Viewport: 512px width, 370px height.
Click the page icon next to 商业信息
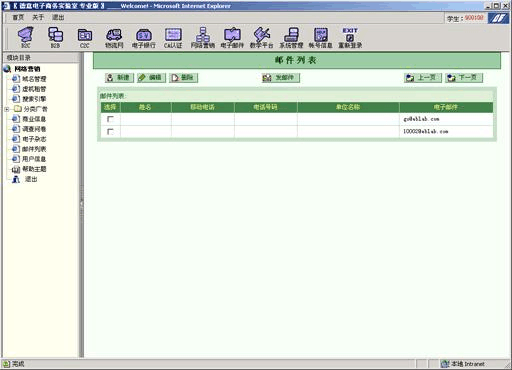(x=16, y=119)
